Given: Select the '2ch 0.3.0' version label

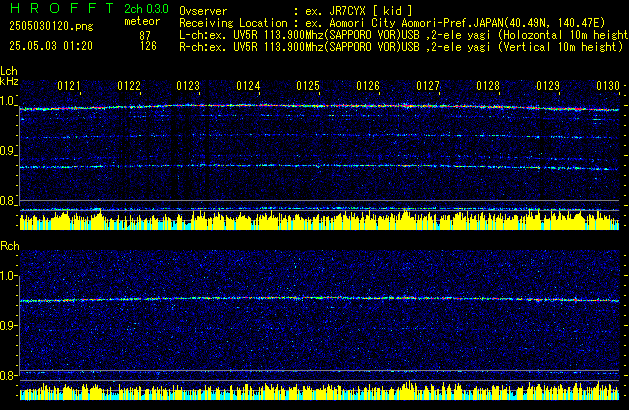Looking at the screenshot, I should [x=146, y=9].
